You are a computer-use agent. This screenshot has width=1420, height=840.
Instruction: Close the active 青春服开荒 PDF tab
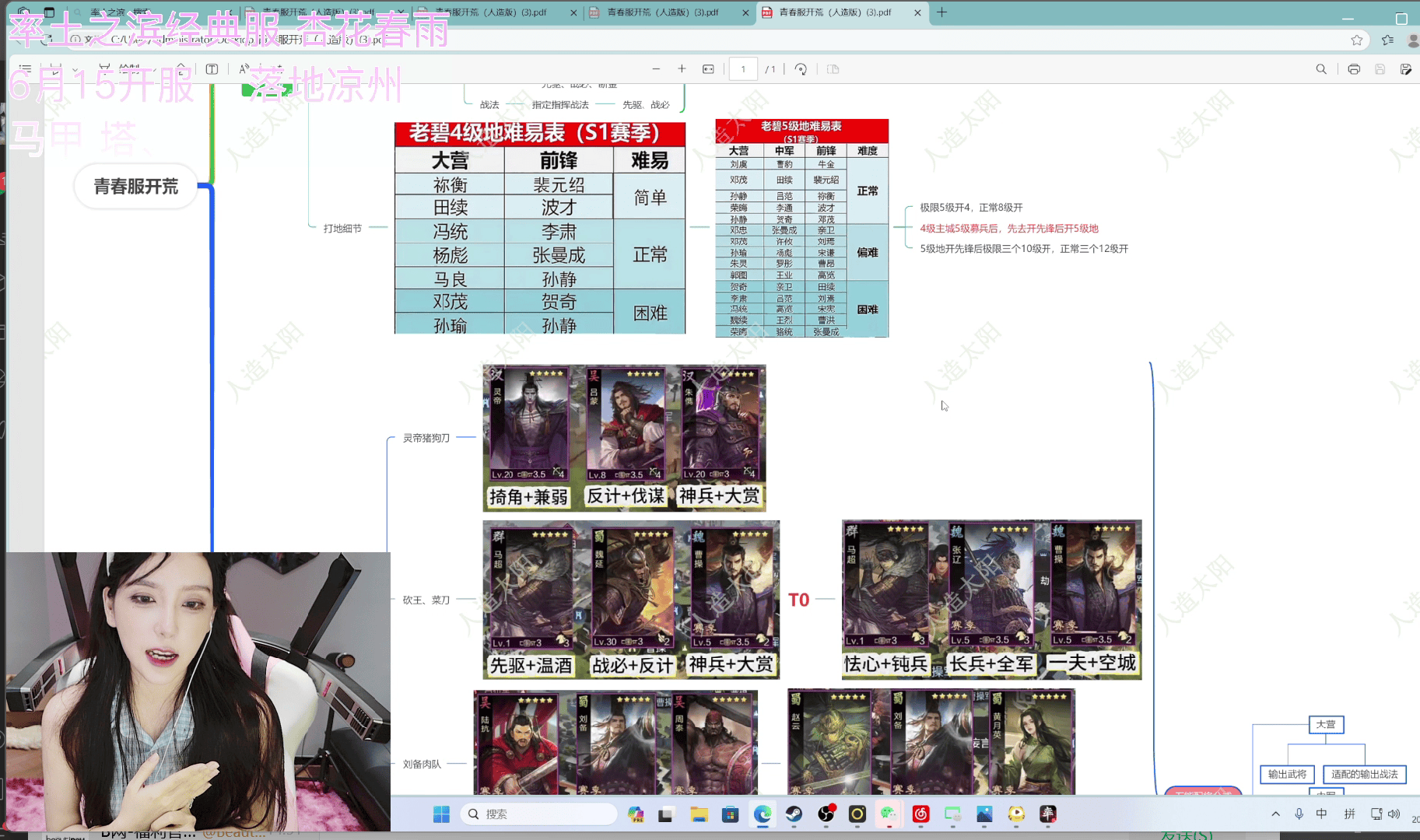click(x=917, y=12)
